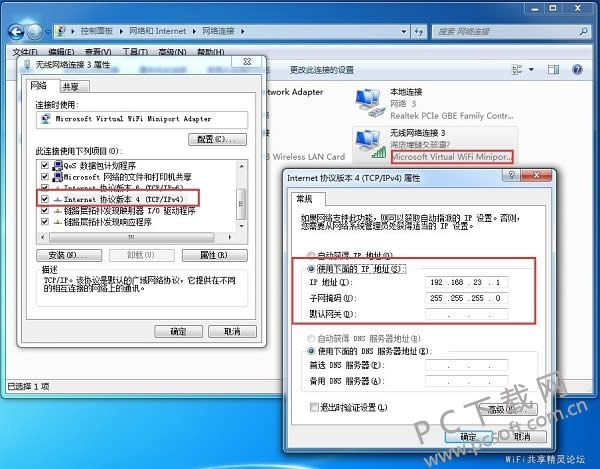600x469 pixels.
Task: Close the IPv4 properties dialog
Action: [x=536, y=175]
